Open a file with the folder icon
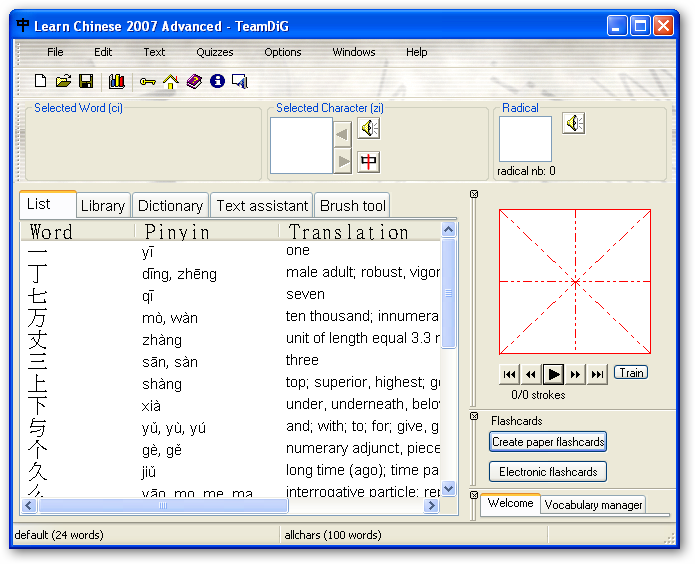The image size is (695, 564). tap(63, 81)
